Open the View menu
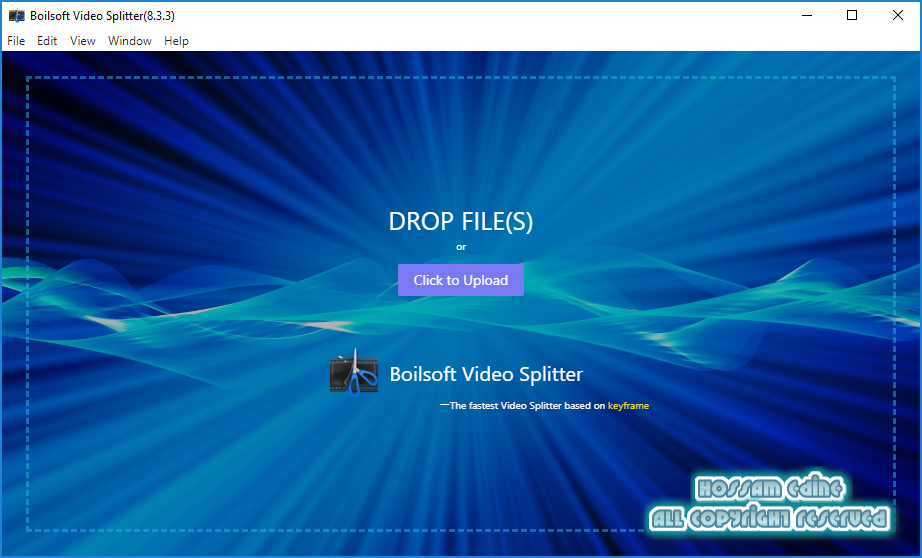The image size is (922, 558). coord(82,41)
